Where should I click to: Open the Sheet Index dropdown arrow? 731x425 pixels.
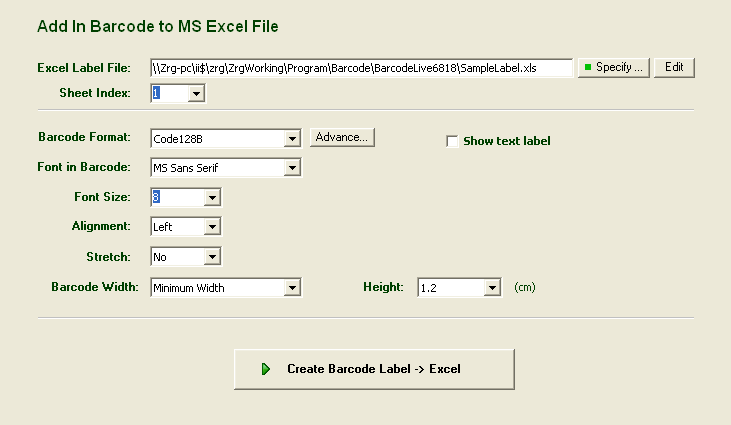coord(196,94)
